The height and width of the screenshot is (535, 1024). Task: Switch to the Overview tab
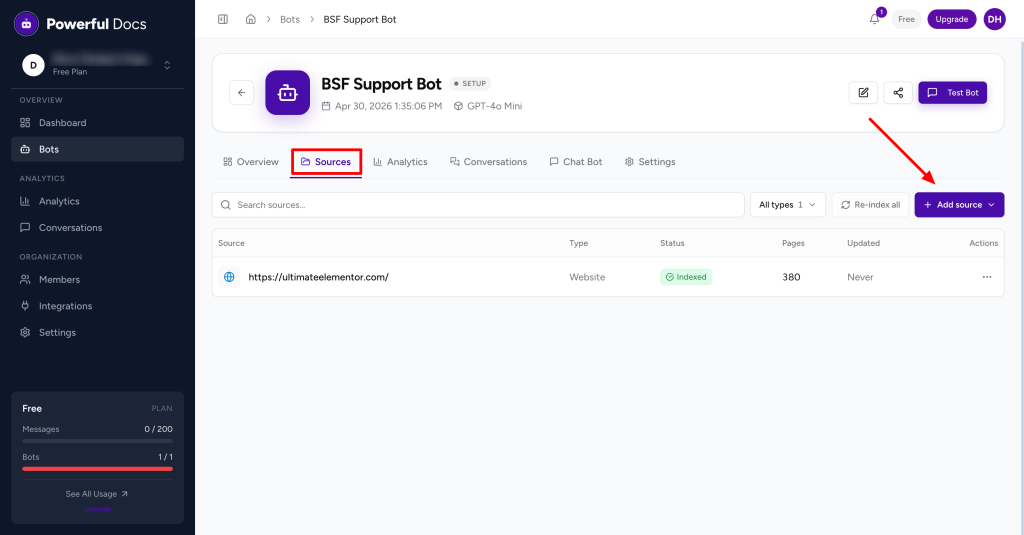coord(251,162)
